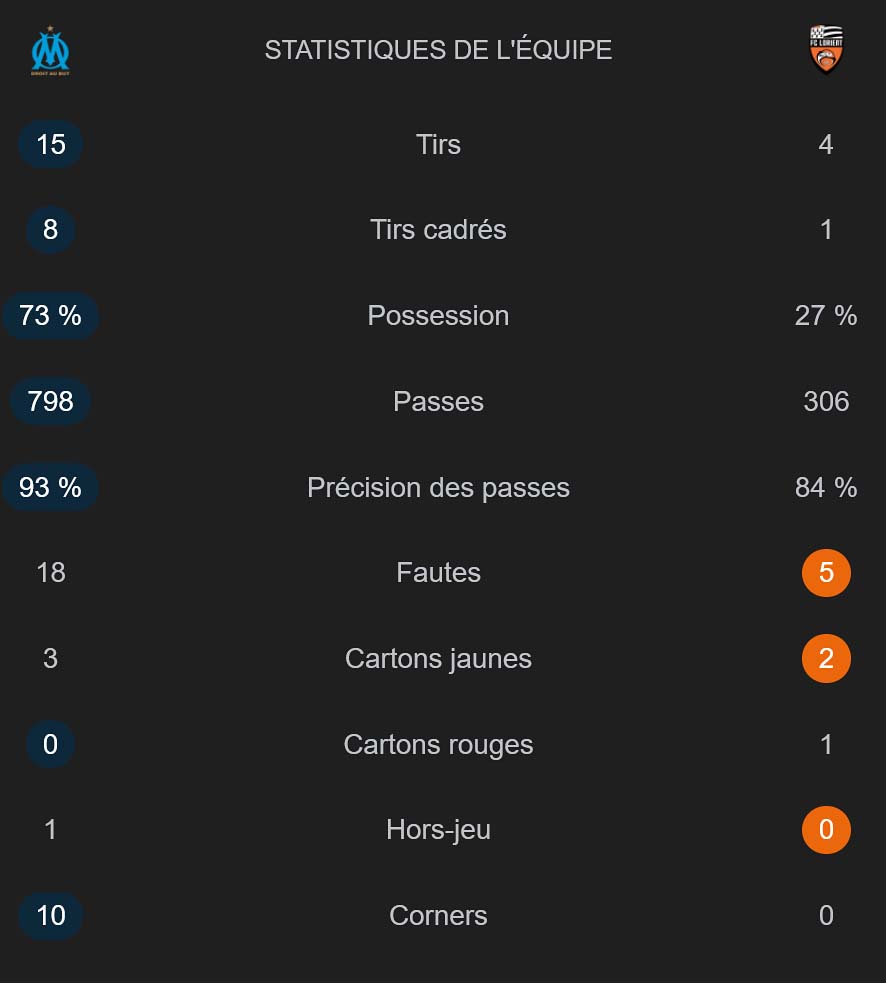Select the 'Possession' stat label
This screenshot has height=983, width=886.
pos(438,315)
